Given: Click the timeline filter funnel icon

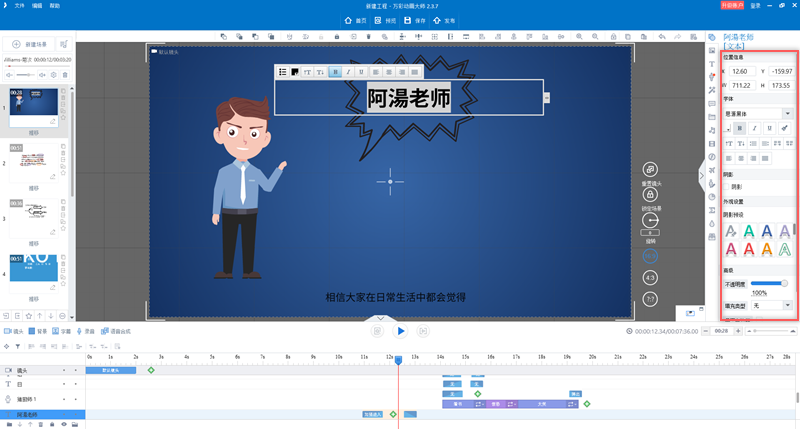Looking at the screenshot, I should [18, 346].
